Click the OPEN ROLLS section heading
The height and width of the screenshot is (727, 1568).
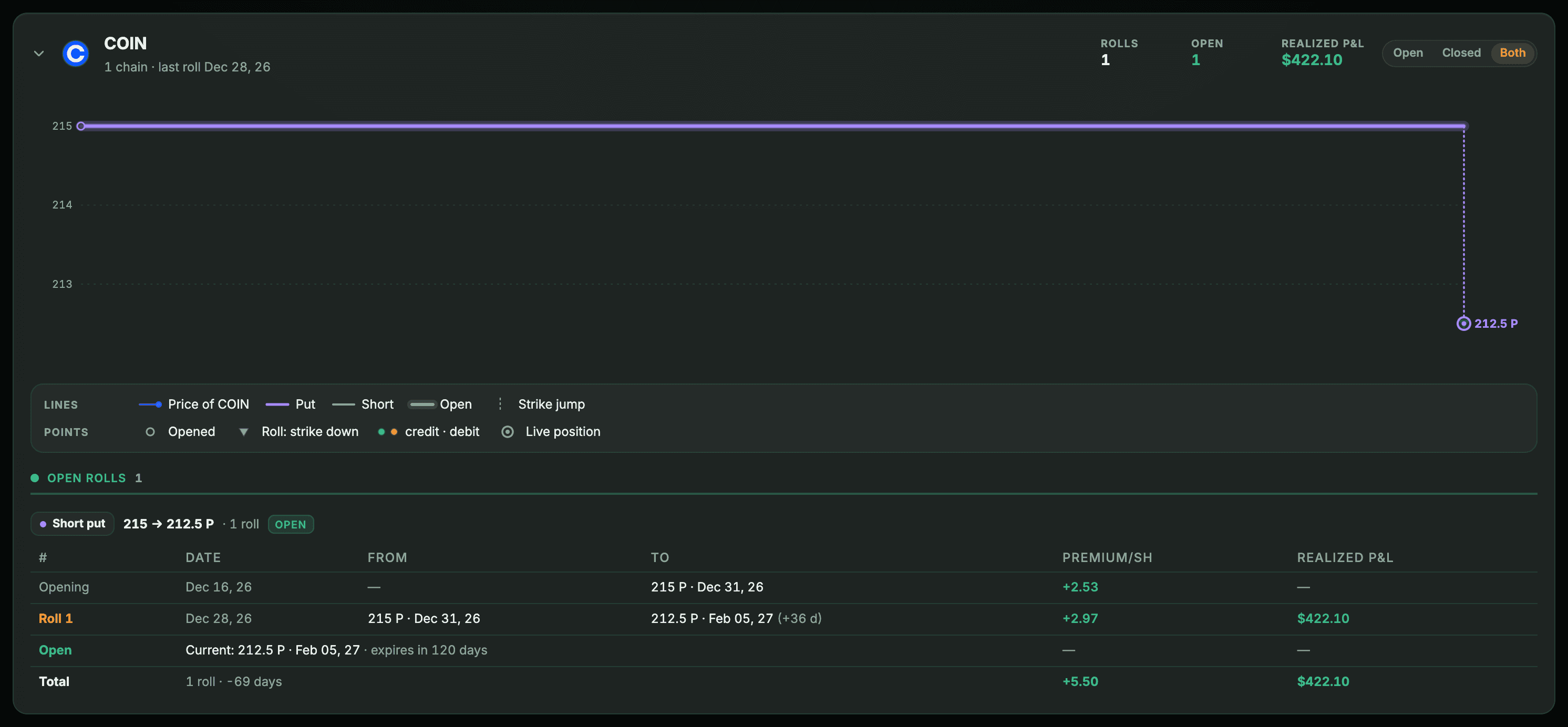[86, 478]
